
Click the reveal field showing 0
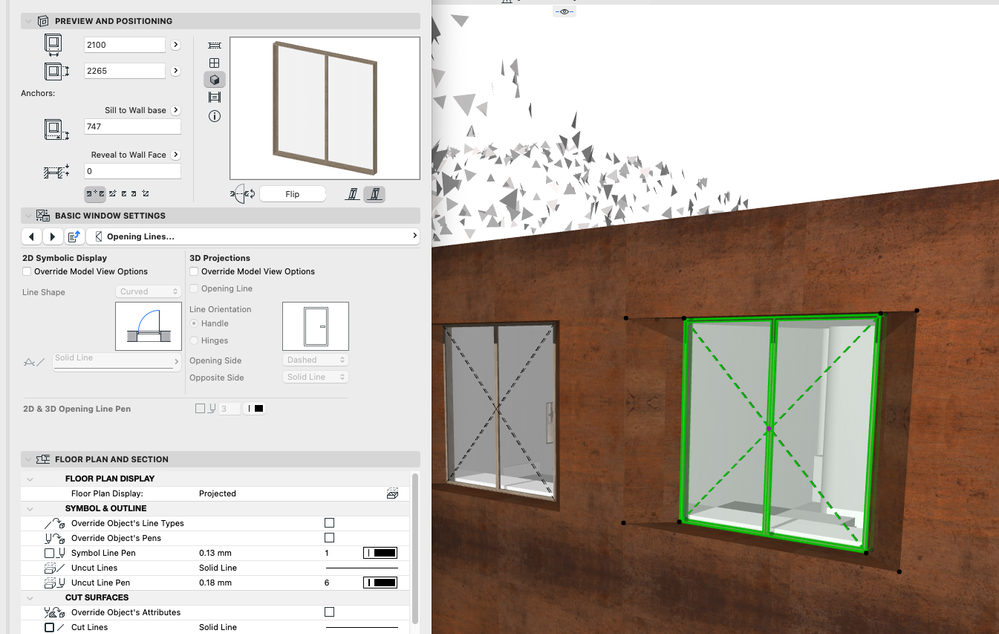pyautogui.click(x=133, y=171)
